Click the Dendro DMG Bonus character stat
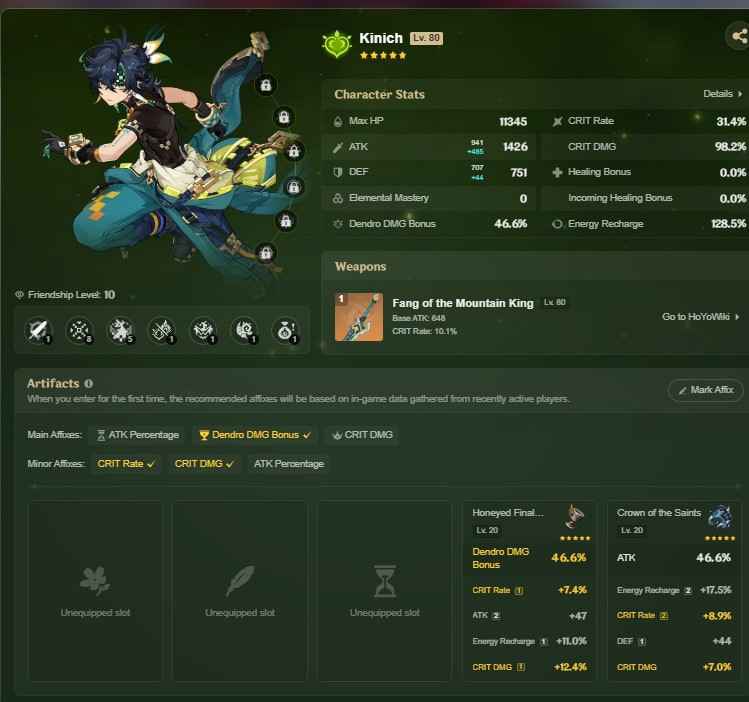This screenshot has width=749, height=702. click(x=431, y=223)
